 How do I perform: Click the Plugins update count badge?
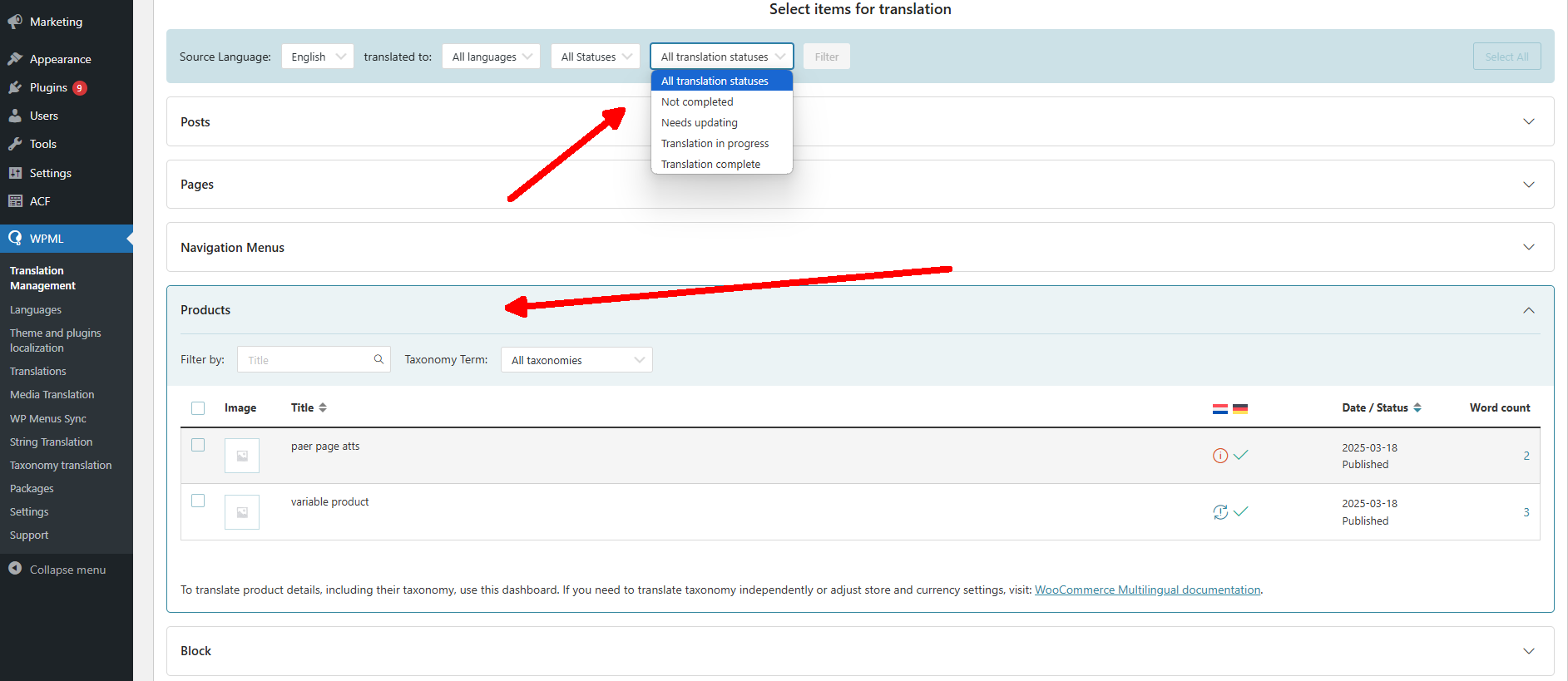click(80, 88)
